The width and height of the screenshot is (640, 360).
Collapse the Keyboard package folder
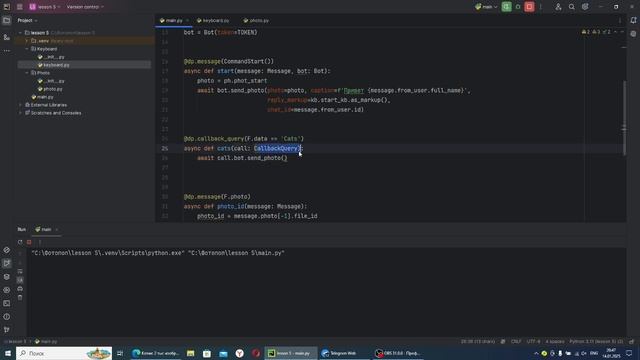coord(27,49)
